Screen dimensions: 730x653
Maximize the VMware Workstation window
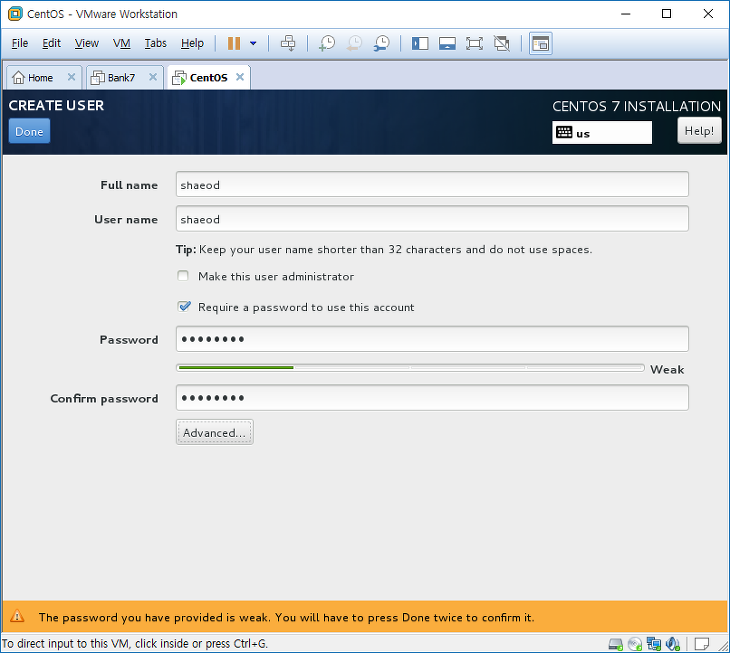(666, 13)
